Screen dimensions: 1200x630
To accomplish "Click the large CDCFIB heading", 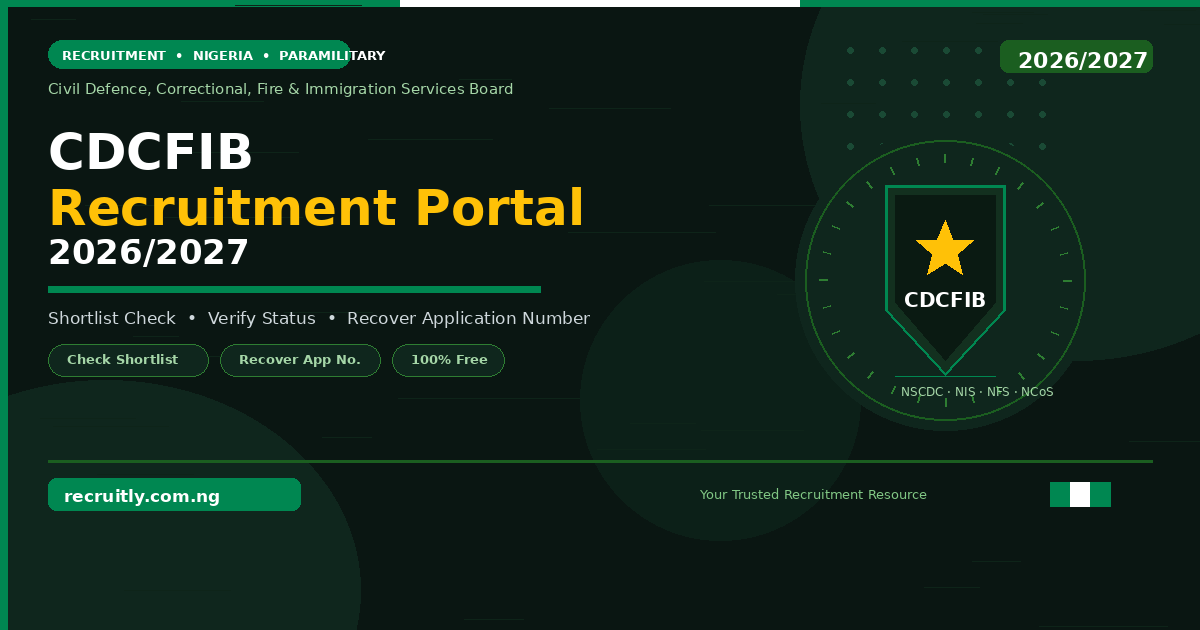I will click(151, 153).
